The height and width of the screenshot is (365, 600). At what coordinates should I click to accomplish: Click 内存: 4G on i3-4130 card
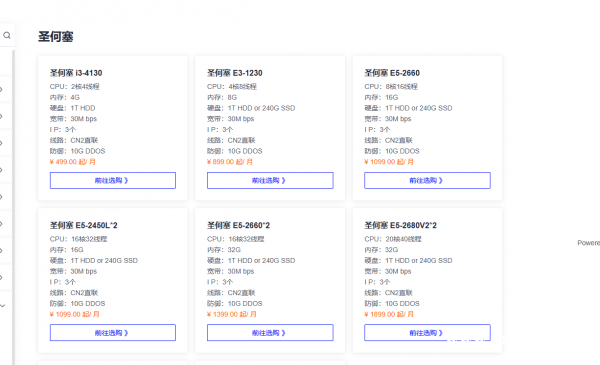click(x=65, y=97)
